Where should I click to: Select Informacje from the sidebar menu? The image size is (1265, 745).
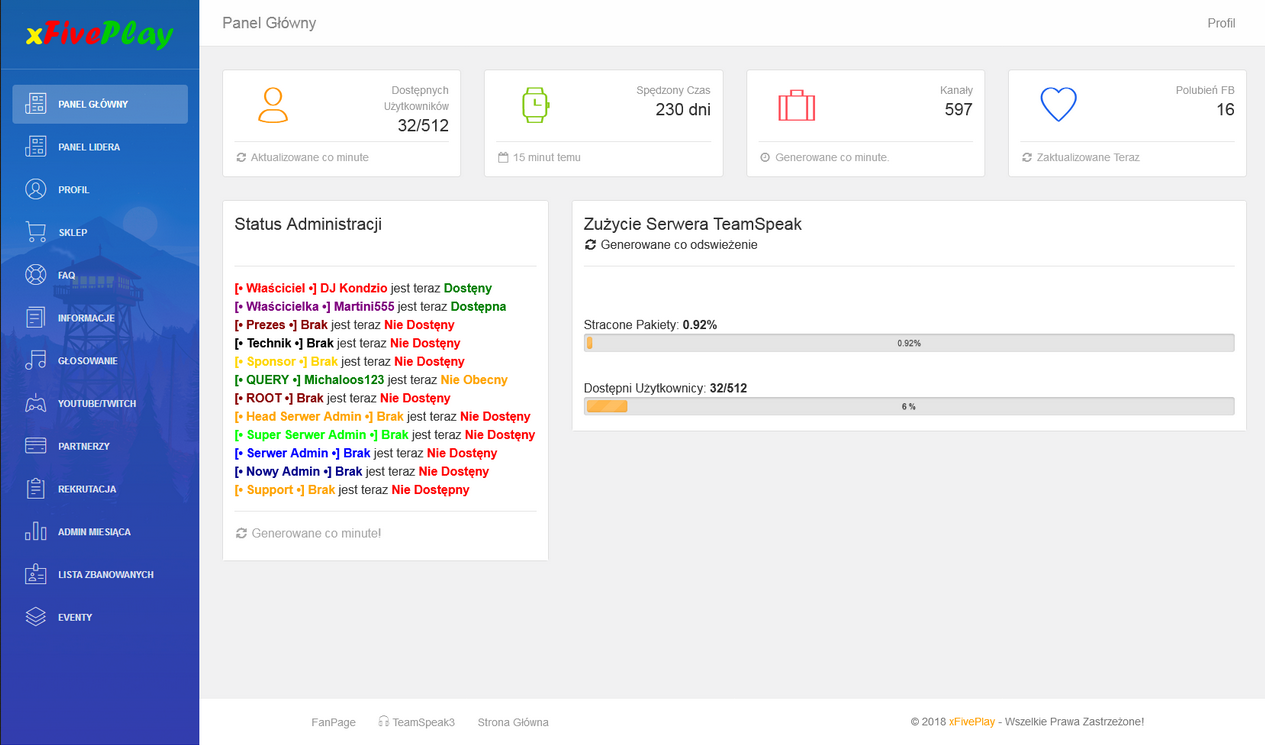tap(86, 318)
